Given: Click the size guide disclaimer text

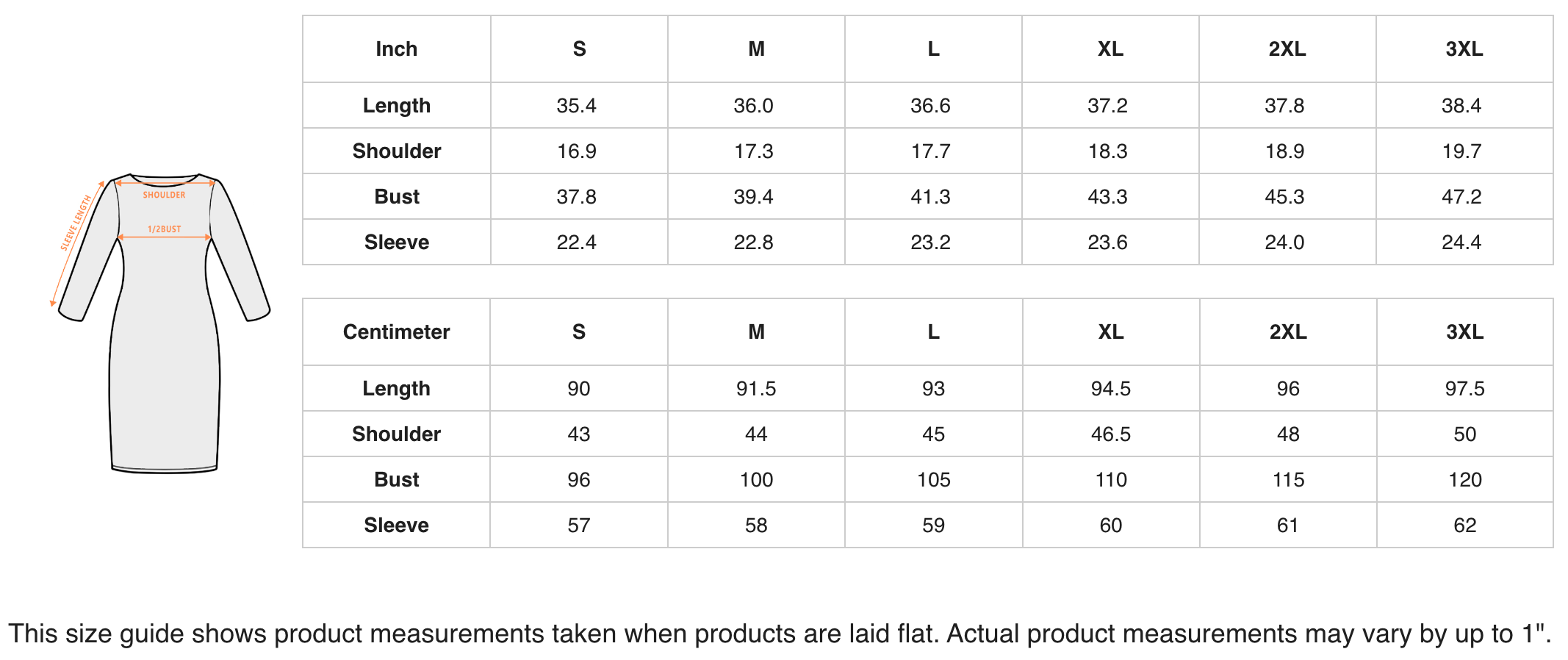Looking at the screenshot, I should pyautogui.click(x=780, y=634).
